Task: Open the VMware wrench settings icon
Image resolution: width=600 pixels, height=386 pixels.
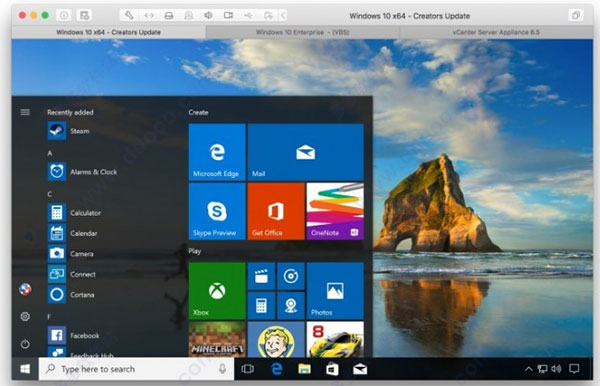Action: pos(129,15)
